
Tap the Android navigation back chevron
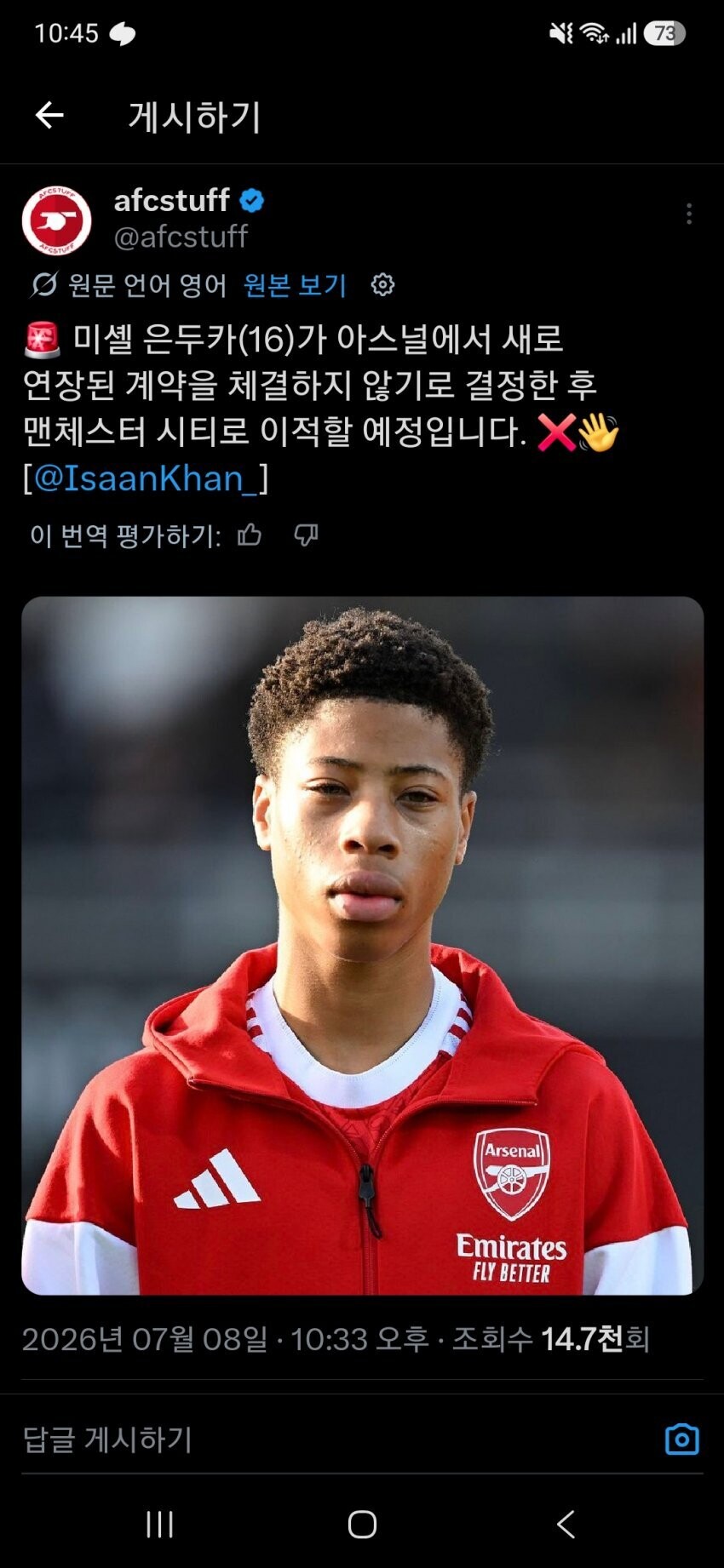[x=566, y=1524]
